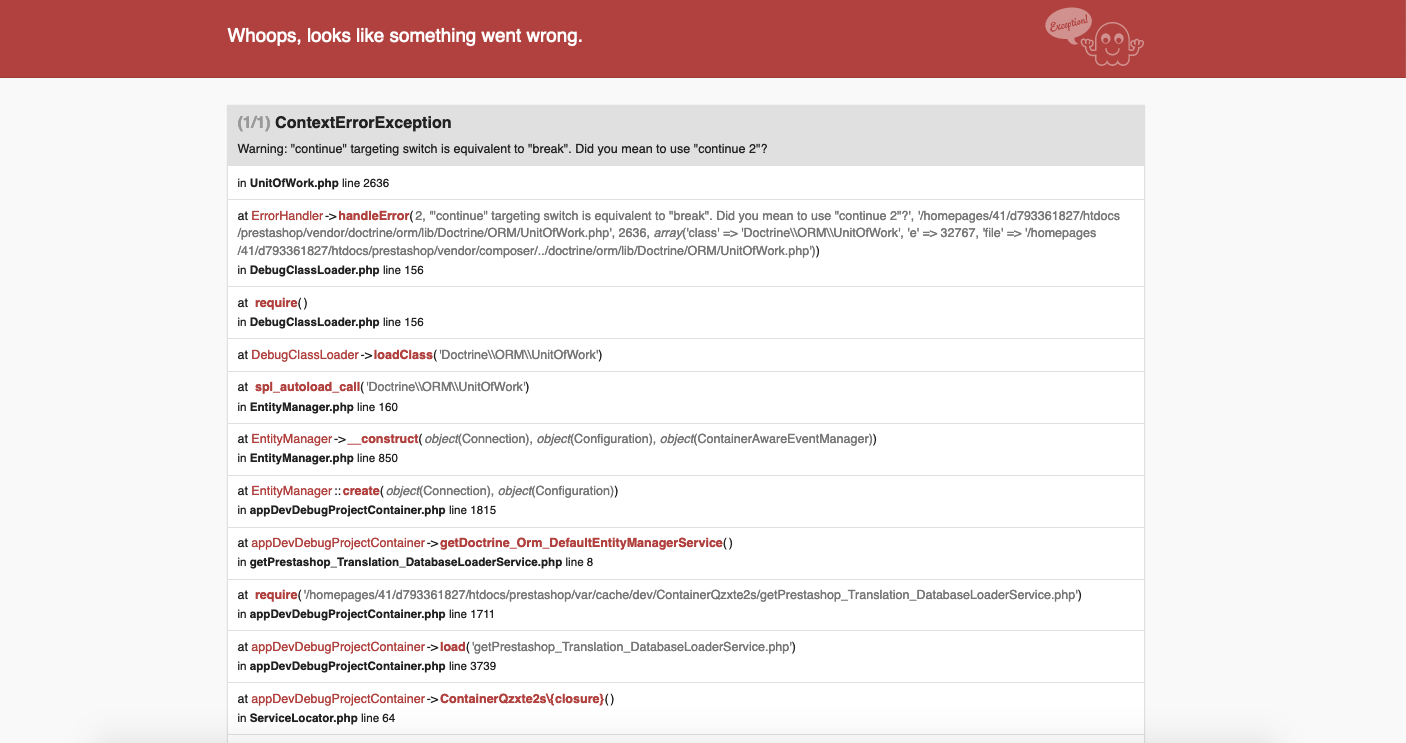Viewport: 1406px width, 743px height.
Task: Open ServiceLocator.php line 64 reference
Action: click(322, 718)
